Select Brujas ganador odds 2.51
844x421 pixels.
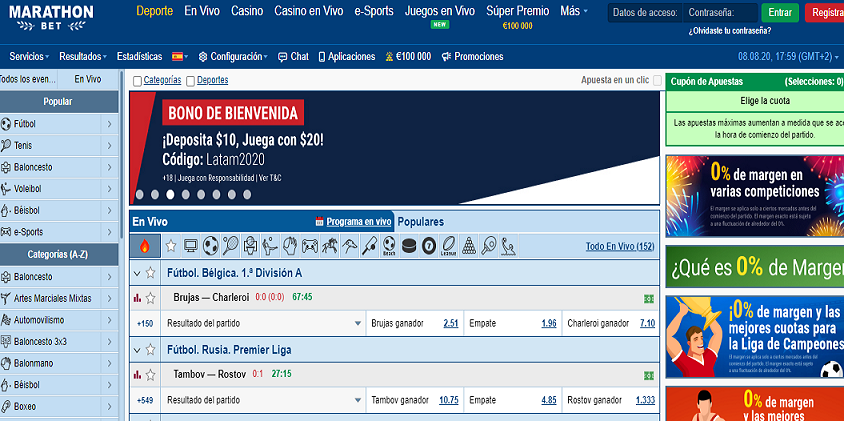[x=451, y=324]
